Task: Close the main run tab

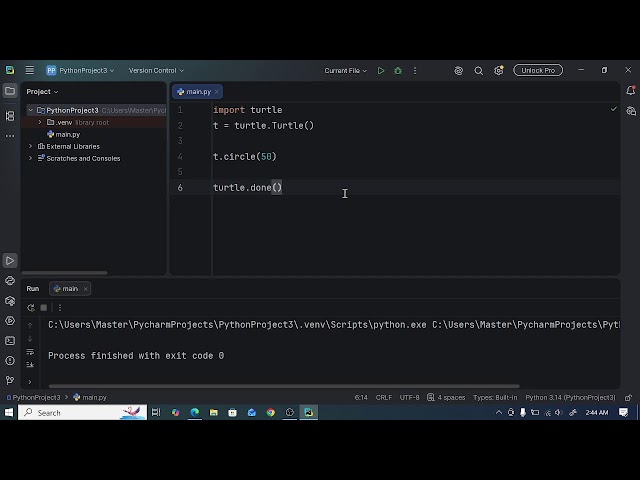Action: click(x=85, y=289)
